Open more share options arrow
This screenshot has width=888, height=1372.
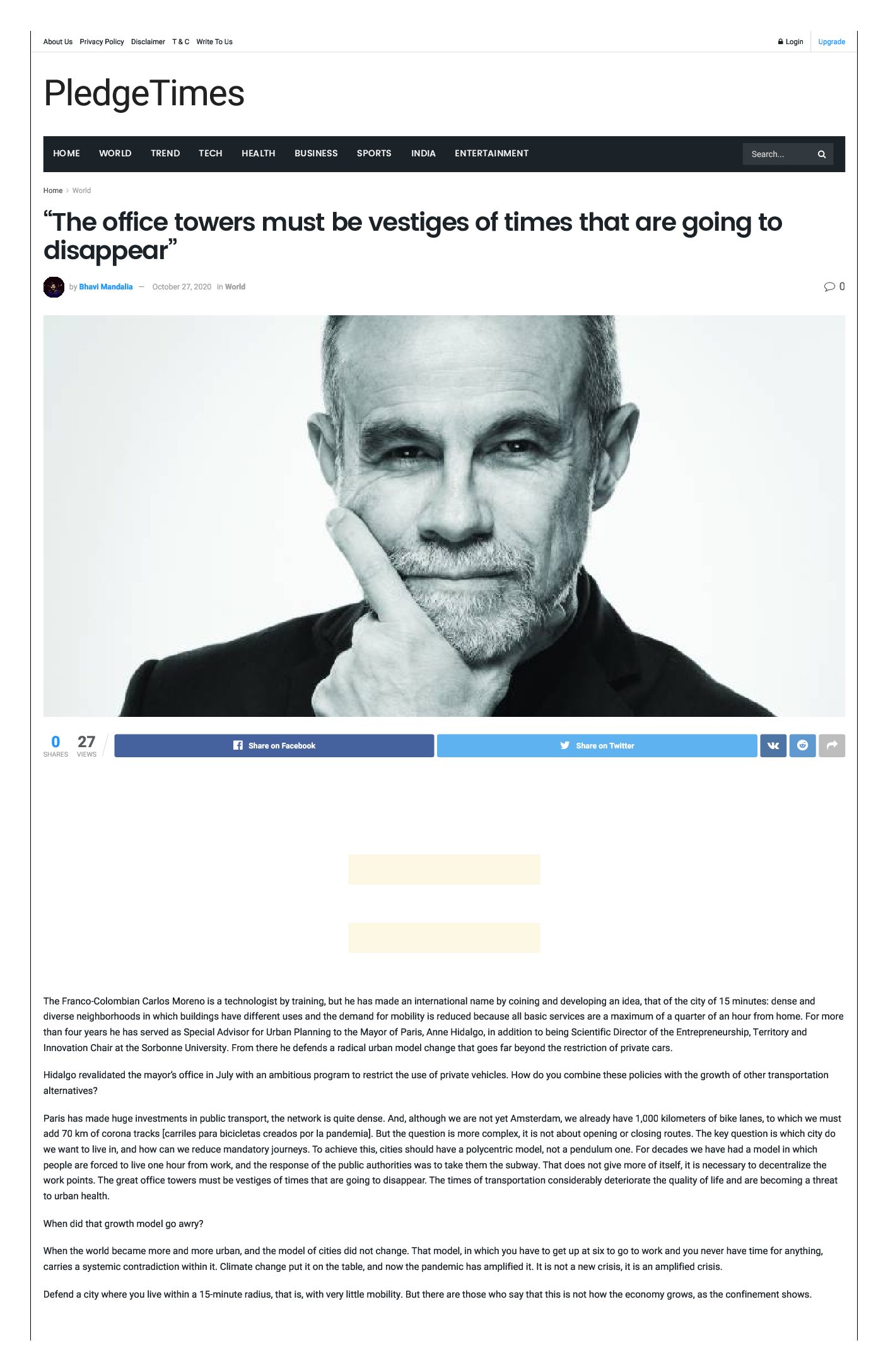(831, 745)
